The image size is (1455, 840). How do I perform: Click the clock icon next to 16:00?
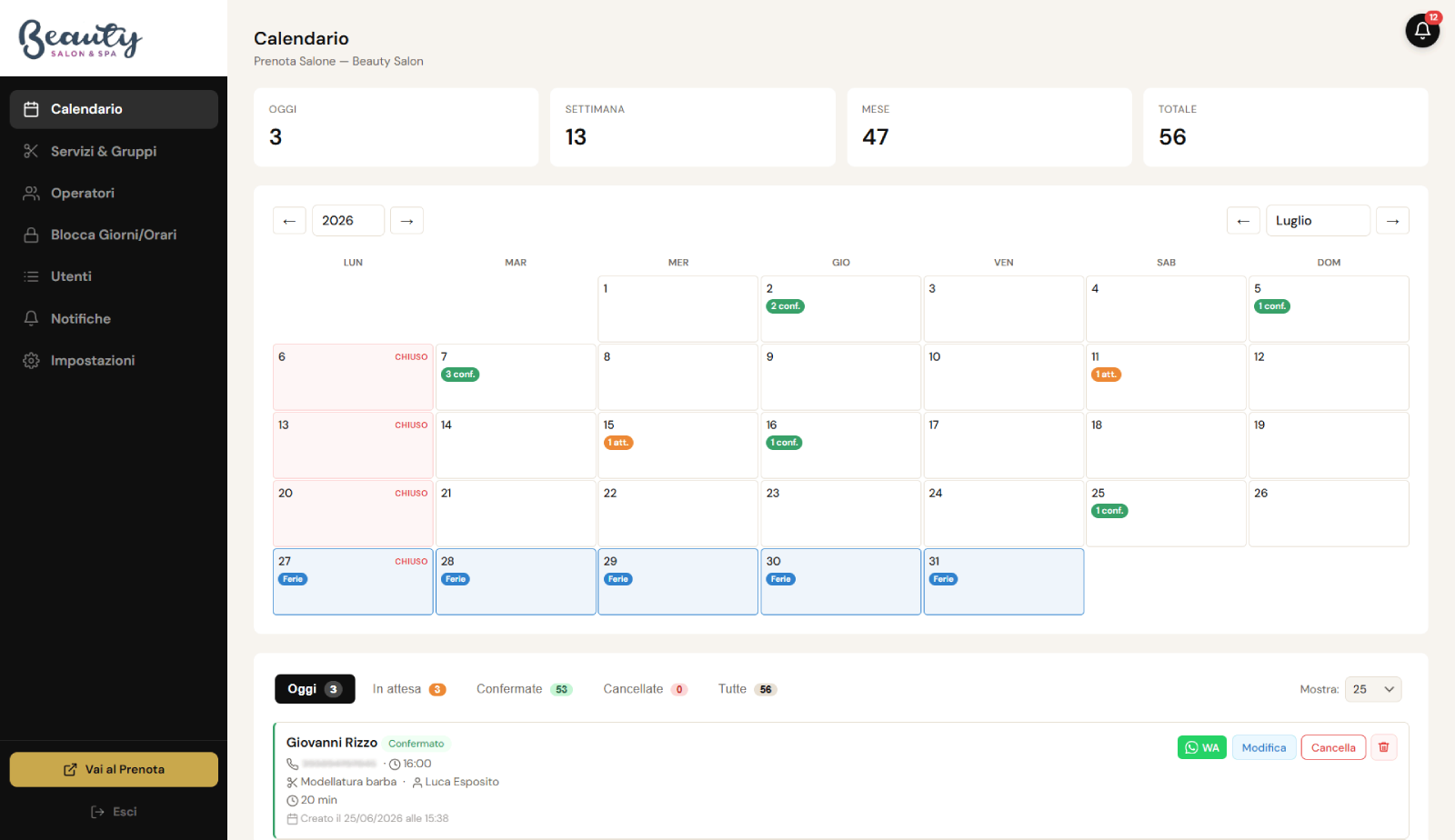(x=395, y=764)
